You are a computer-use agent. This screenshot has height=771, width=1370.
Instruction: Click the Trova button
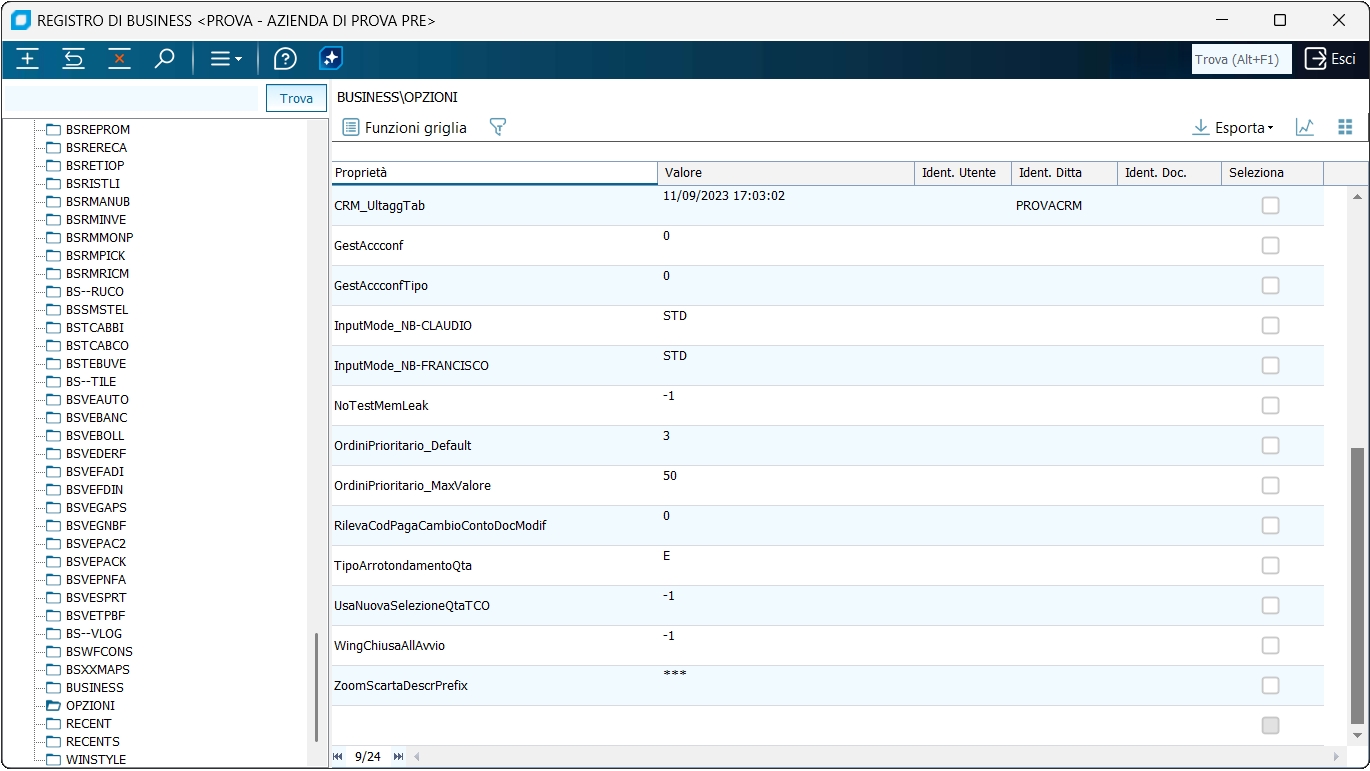pos(296,98)
